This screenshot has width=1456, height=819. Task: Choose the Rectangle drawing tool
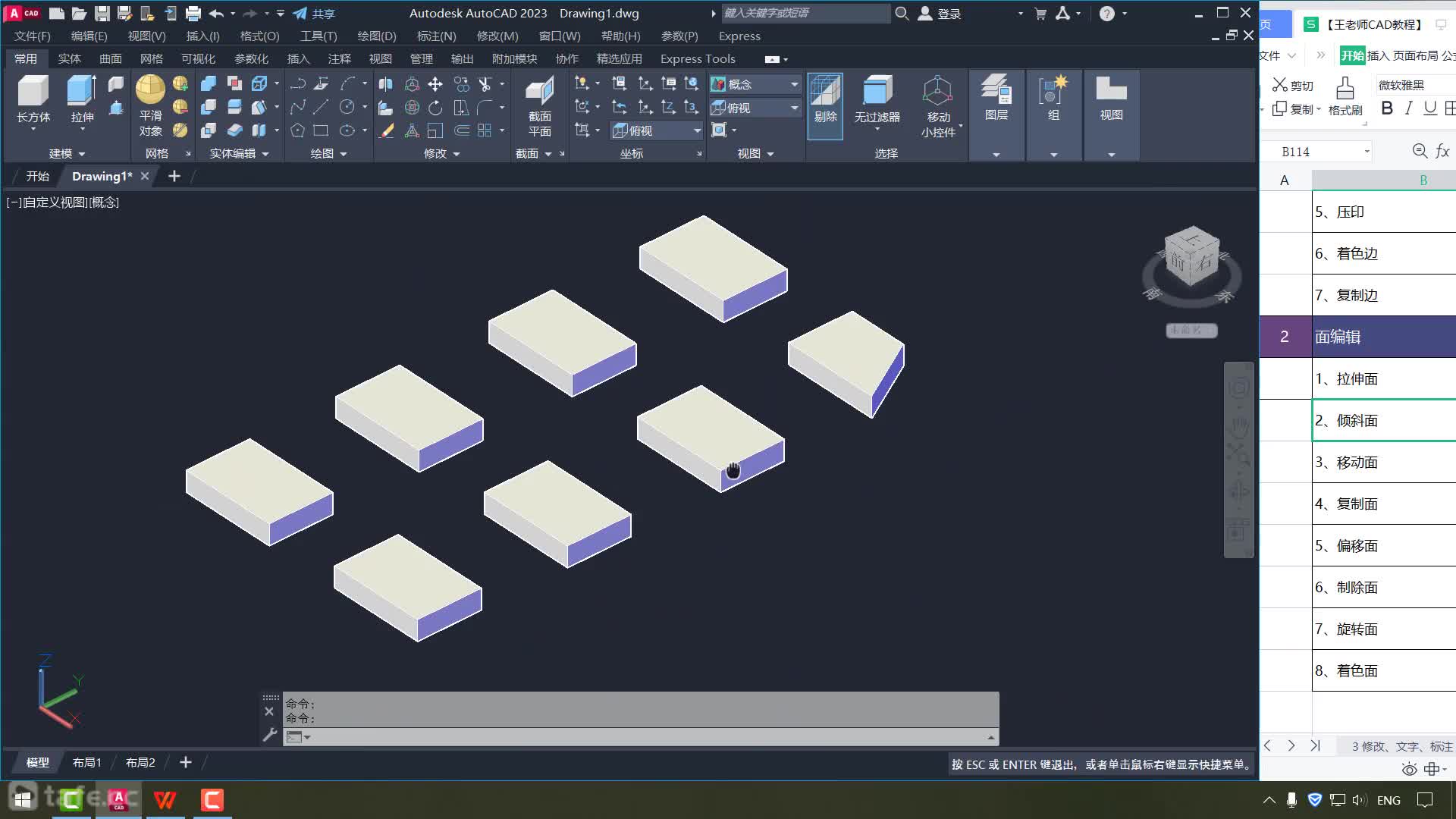click(322, 130)
